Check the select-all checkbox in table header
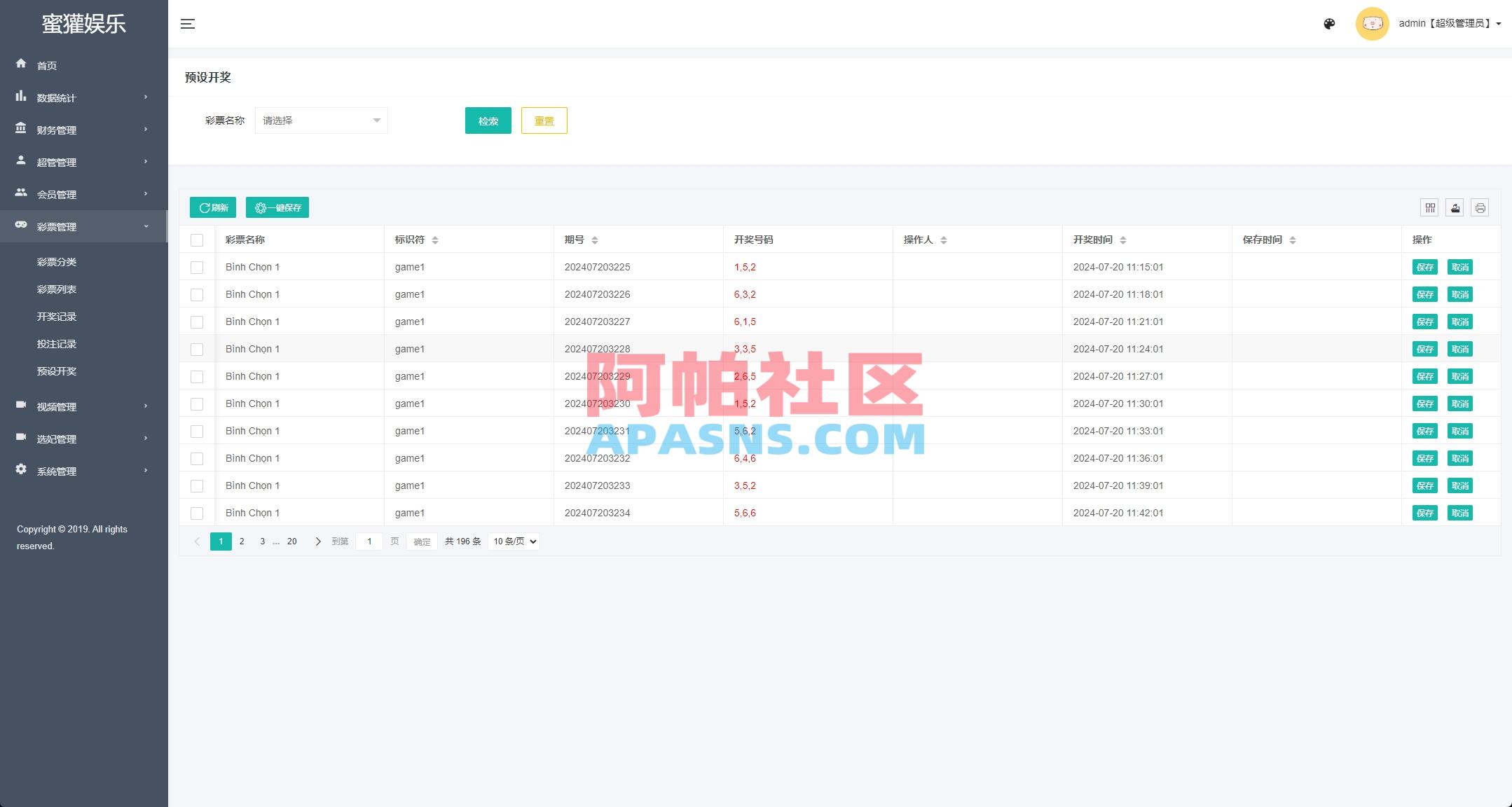This screenshot has width=1512, height=807. click(x=197, y=240)
